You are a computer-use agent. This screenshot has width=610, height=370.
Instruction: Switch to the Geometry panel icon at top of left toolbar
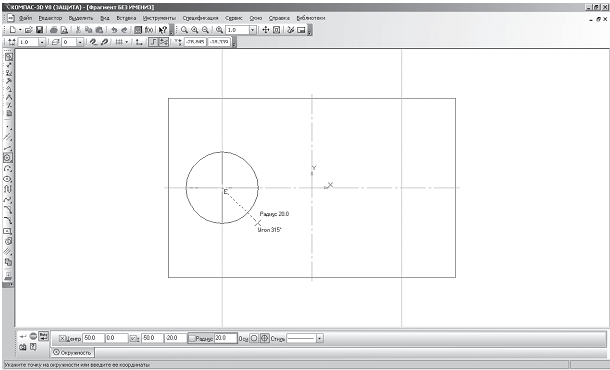[8, 57]
